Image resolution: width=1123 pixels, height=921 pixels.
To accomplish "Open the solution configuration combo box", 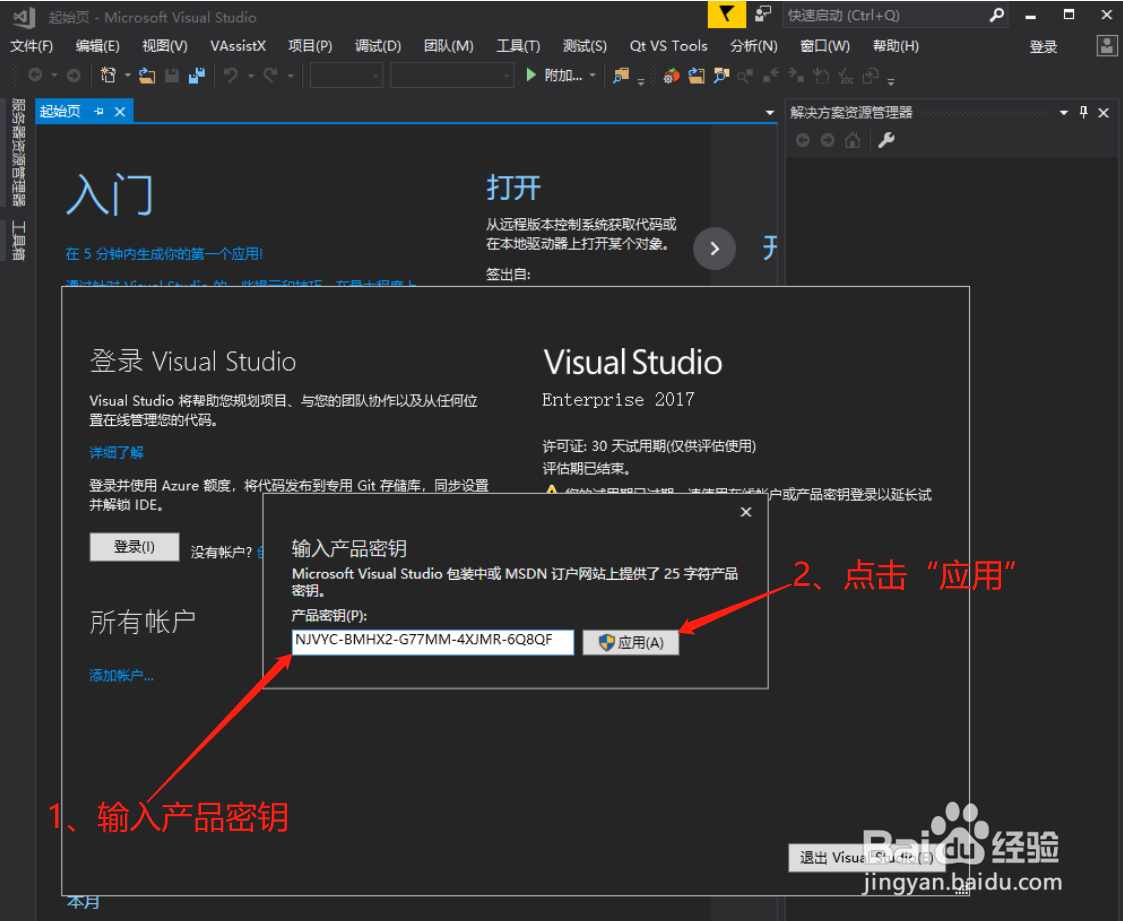I will 347,75.
